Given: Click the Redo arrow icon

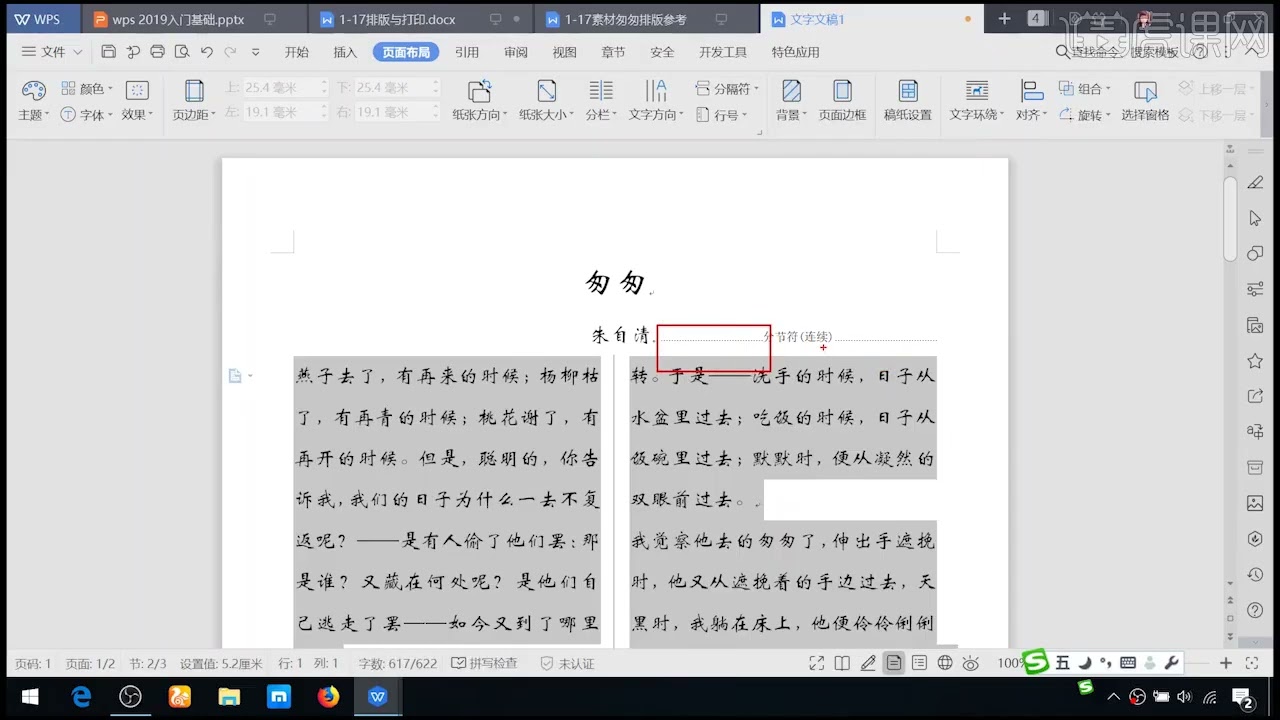Looking at the screenshot, I should [x=230, y=52].
